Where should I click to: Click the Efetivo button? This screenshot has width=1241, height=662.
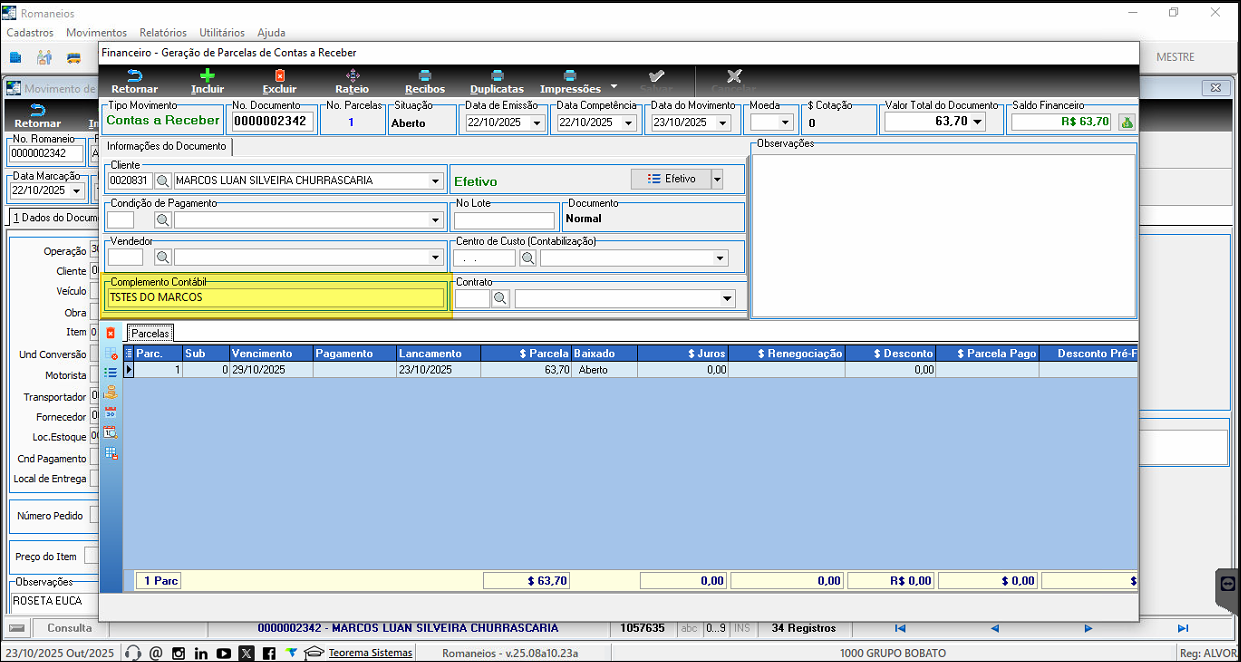pos(671,179)
